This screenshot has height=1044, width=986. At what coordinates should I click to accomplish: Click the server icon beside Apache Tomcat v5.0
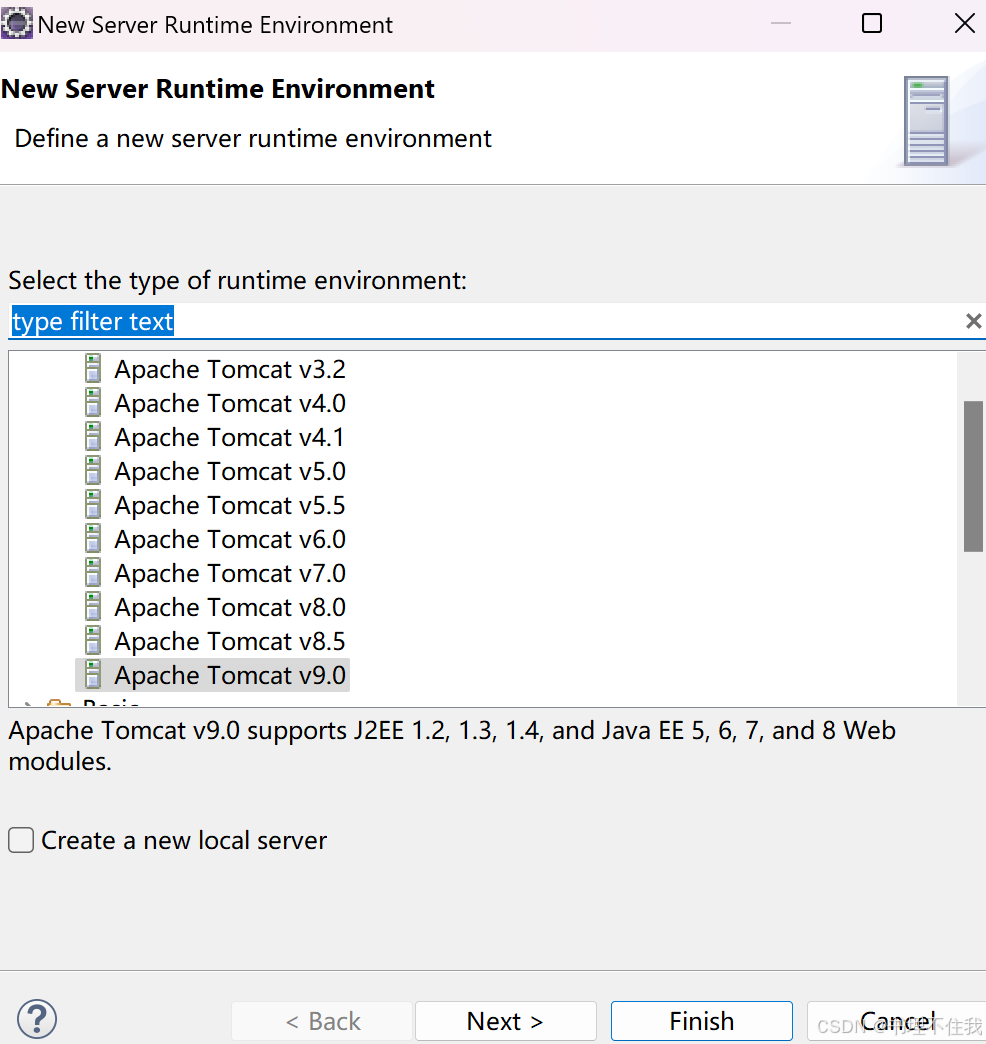pyautogui.click(x=93, y=470)
